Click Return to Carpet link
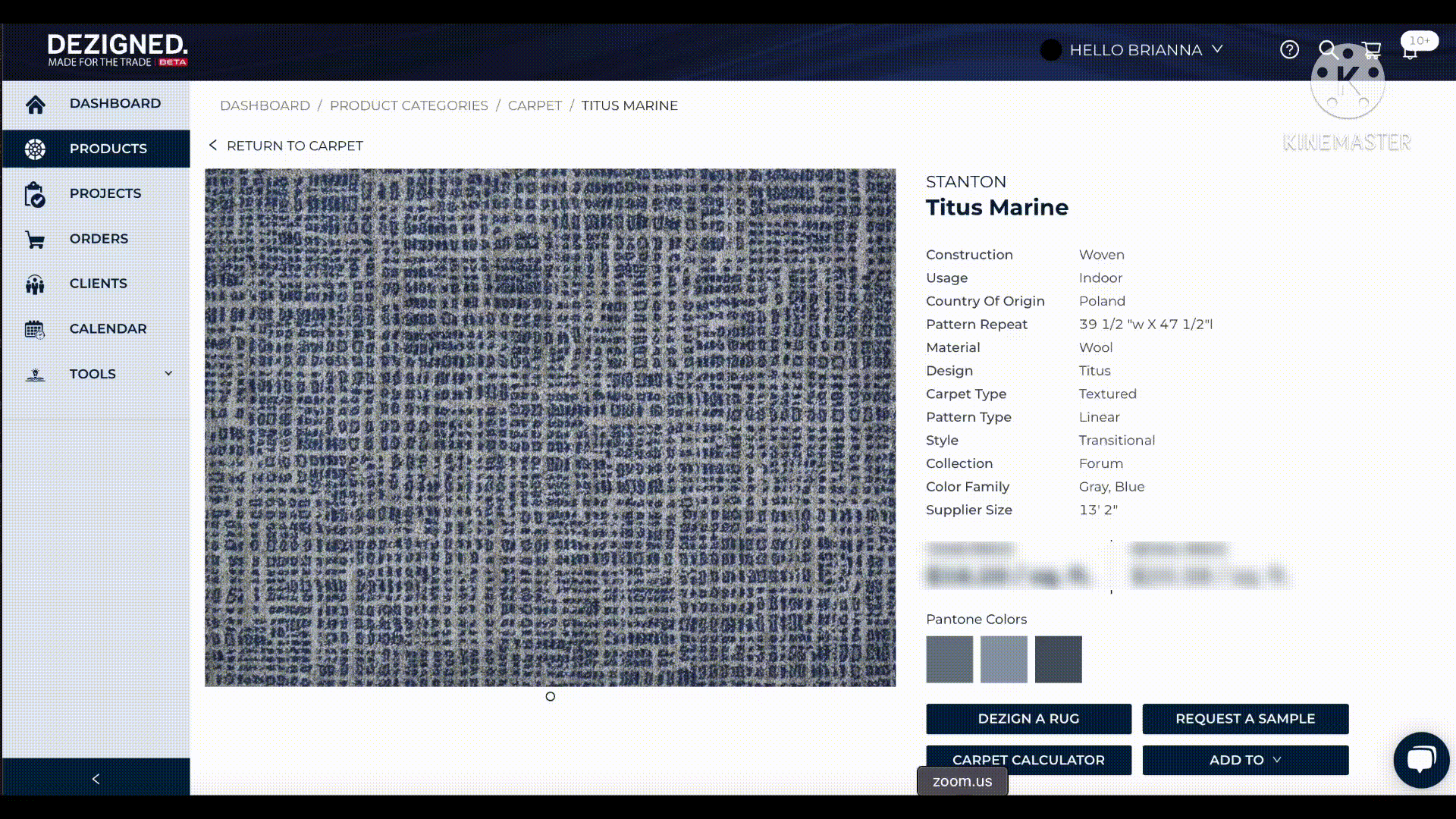 [294, 146]
